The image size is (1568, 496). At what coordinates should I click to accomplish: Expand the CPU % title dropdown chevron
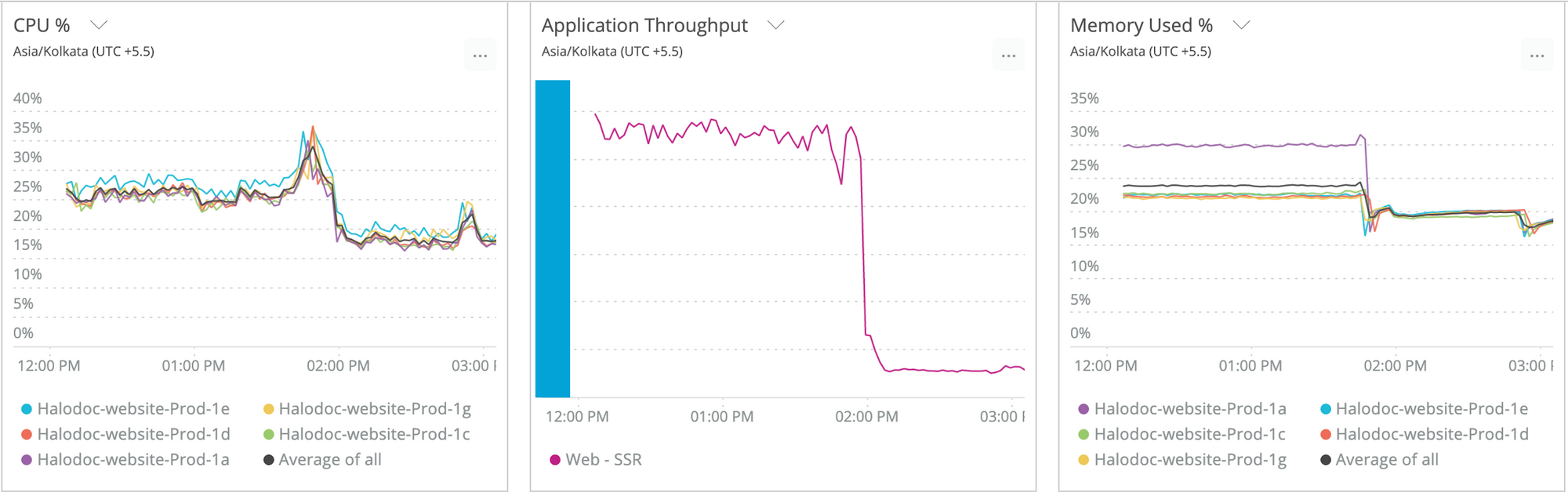coord(98,25)
